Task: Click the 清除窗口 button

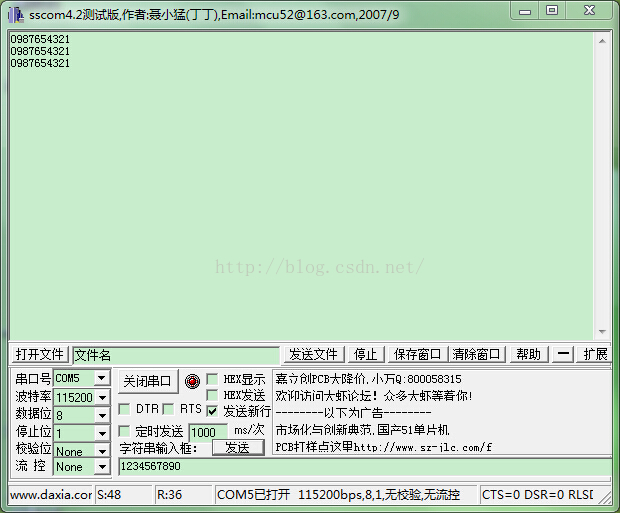Action: click(x=476, y=354)
